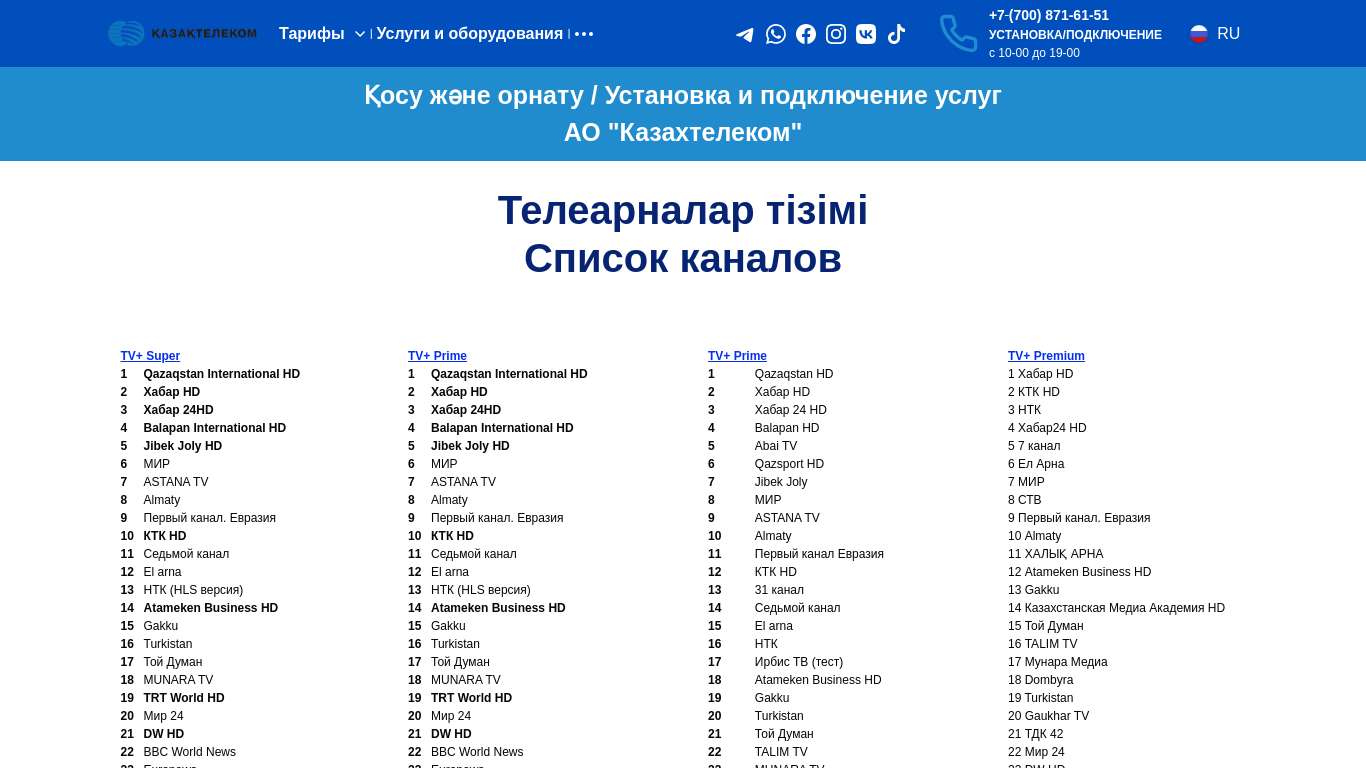Open the WhatsApp chat icon
Image resolution: width=1366 pixels, height=768 pixels.
click(x=776, y=34)
